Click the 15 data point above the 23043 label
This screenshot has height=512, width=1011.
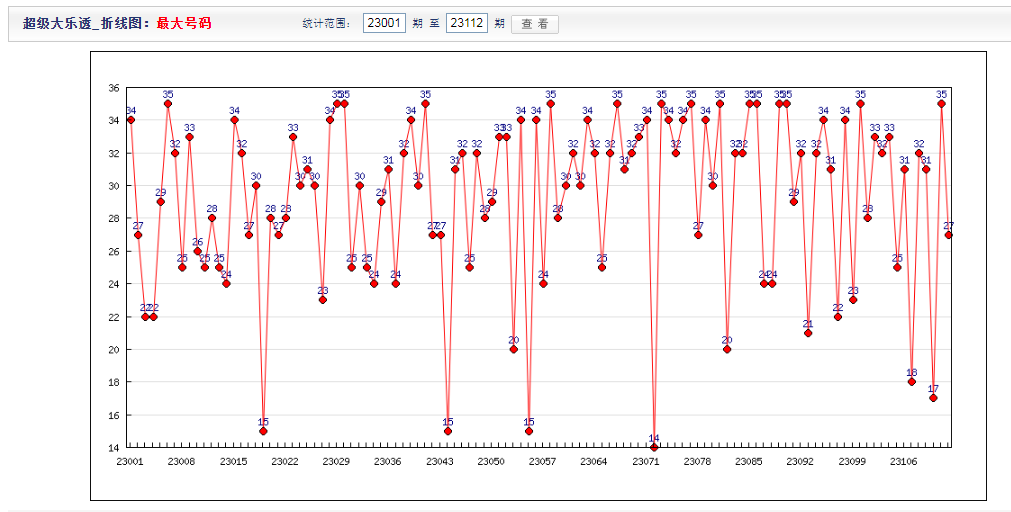click(x=448, y=431)
